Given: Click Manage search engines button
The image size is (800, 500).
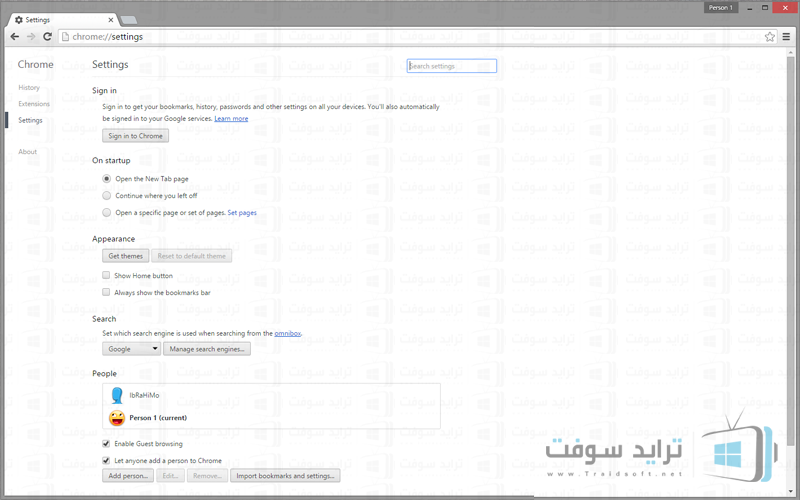Looking at the screenshot, I should tap(207, 349).
